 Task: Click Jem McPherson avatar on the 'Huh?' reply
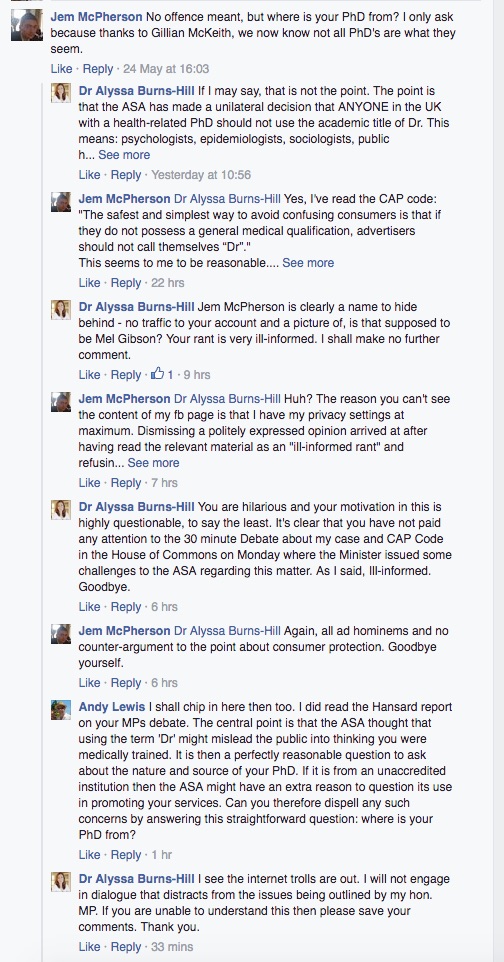coord(61,401)
